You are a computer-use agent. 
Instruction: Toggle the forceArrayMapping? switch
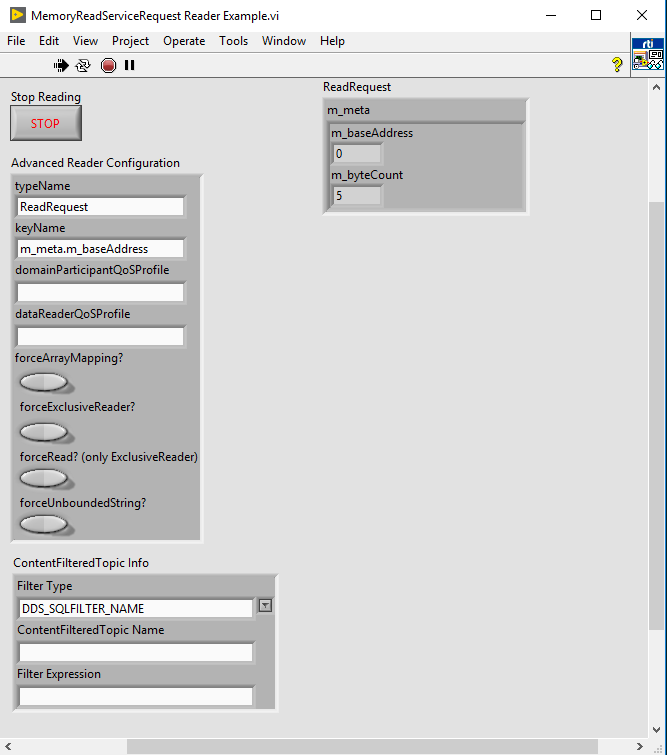44,383
